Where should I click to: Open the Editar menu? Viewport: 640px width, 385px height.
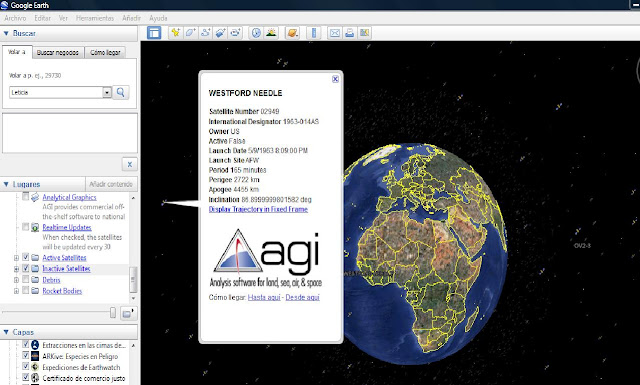click(42, 18)
